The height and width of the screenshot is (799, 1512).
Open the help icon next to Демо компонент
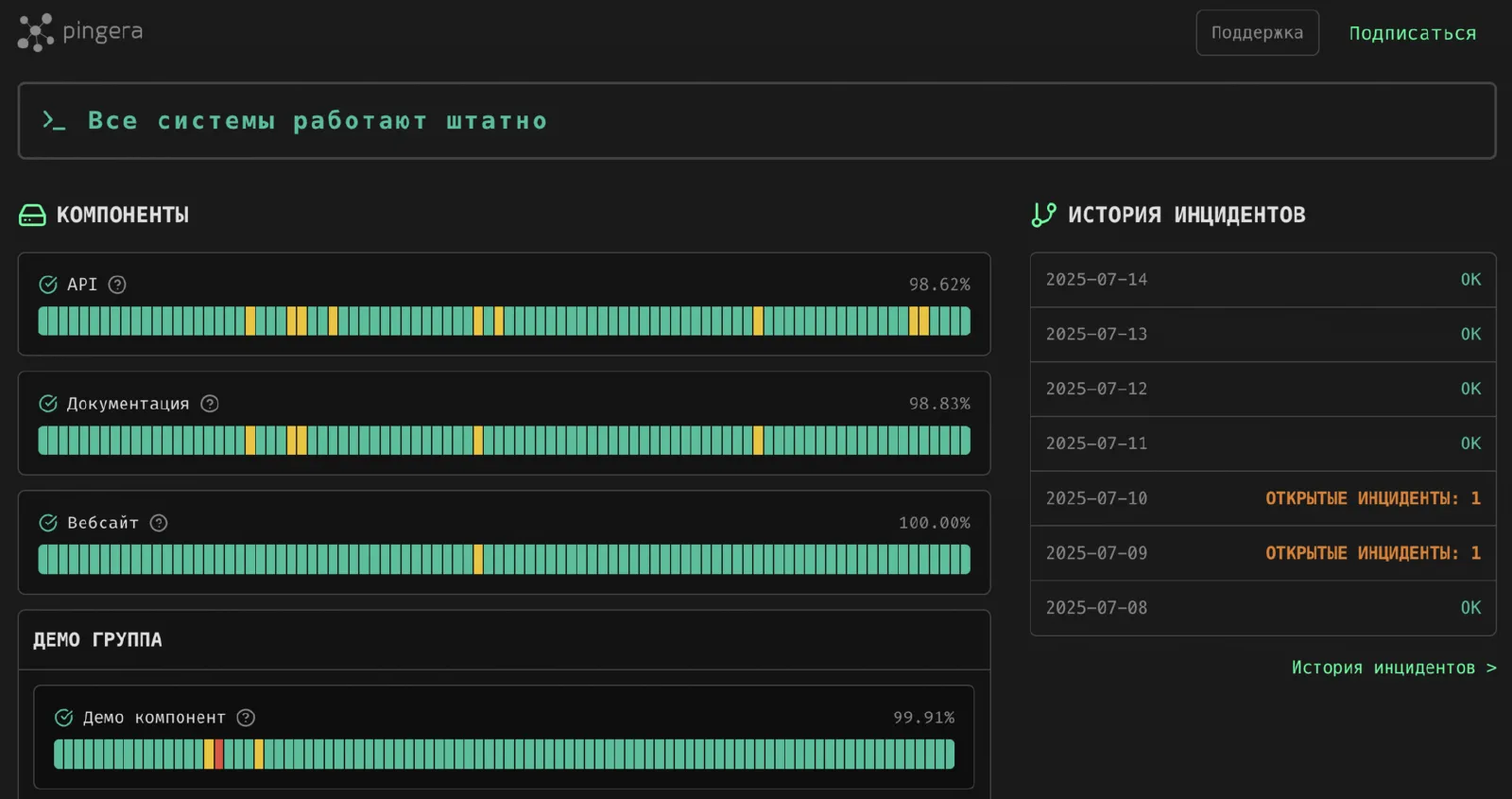(246, 718)
